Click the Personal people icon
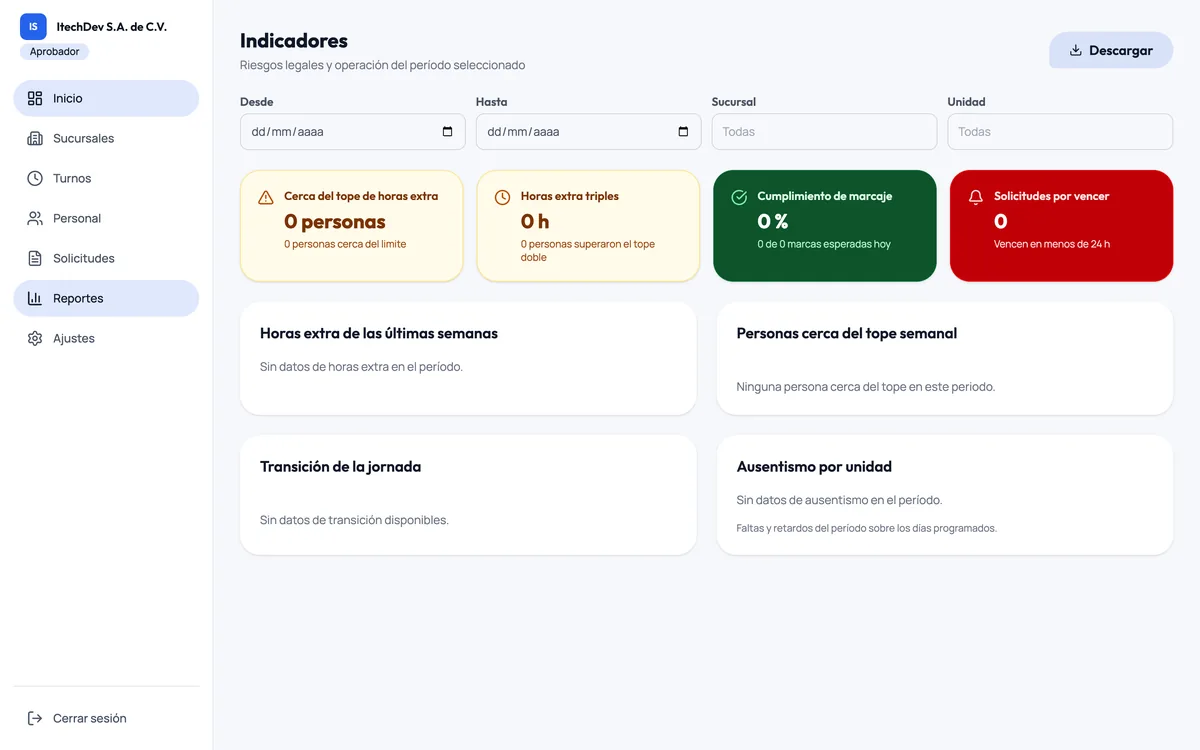 pyautogui.click(x=35, y=218)
